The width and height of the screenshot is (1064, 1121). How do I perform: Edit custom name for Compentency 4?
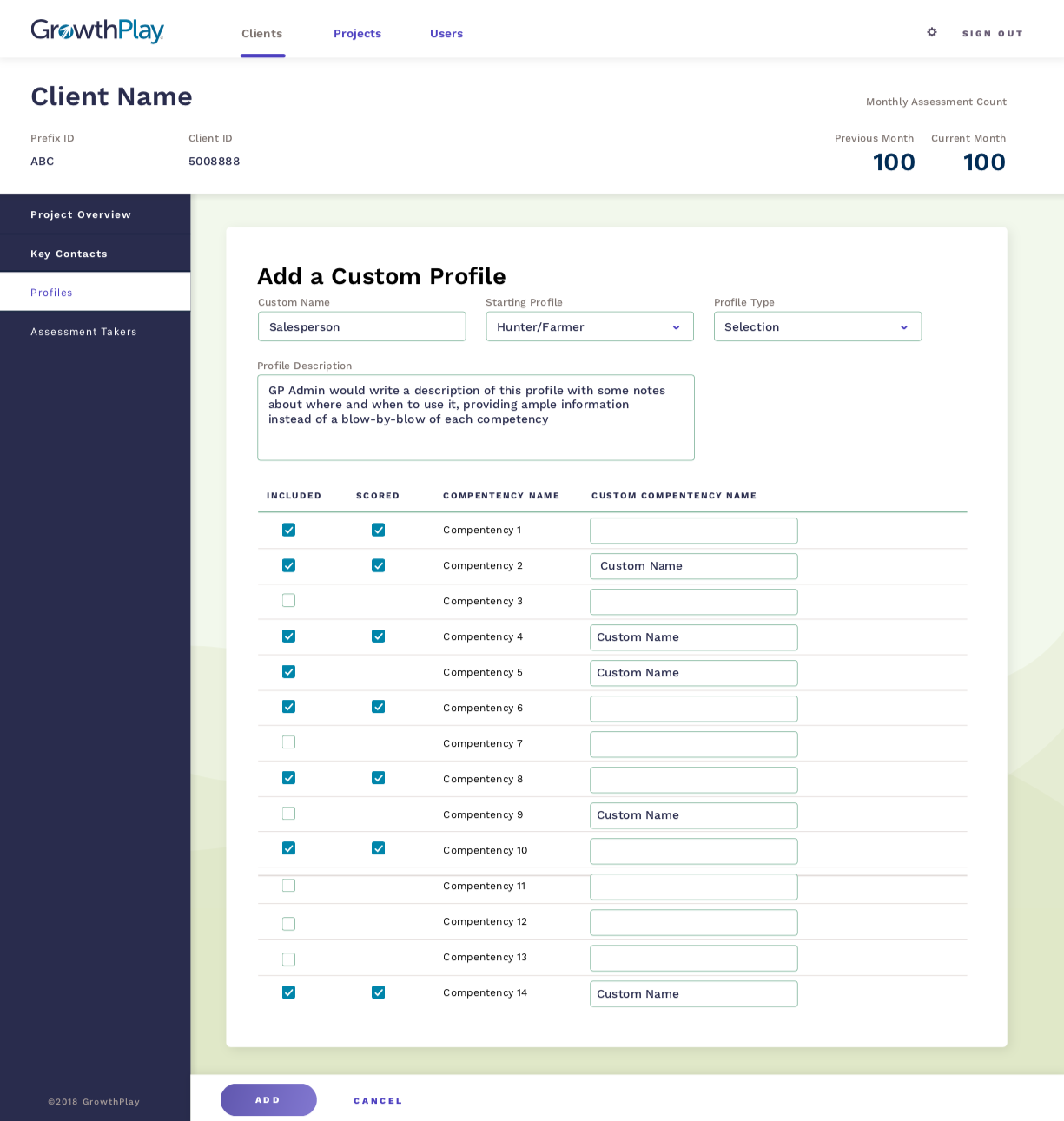[694, 637]
